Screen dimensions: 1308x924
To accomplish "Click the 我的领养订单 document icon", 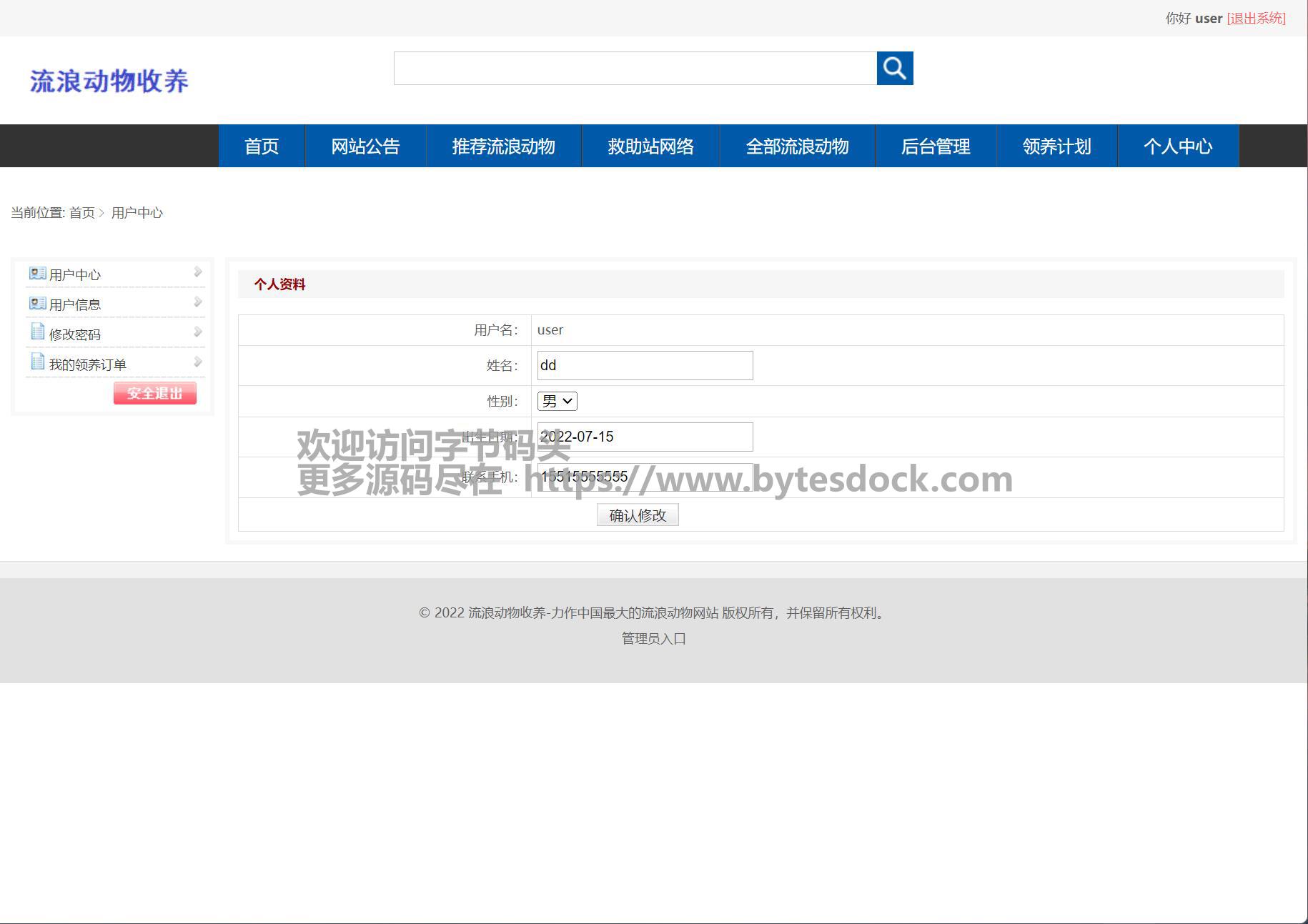I will tap(37, 362).
